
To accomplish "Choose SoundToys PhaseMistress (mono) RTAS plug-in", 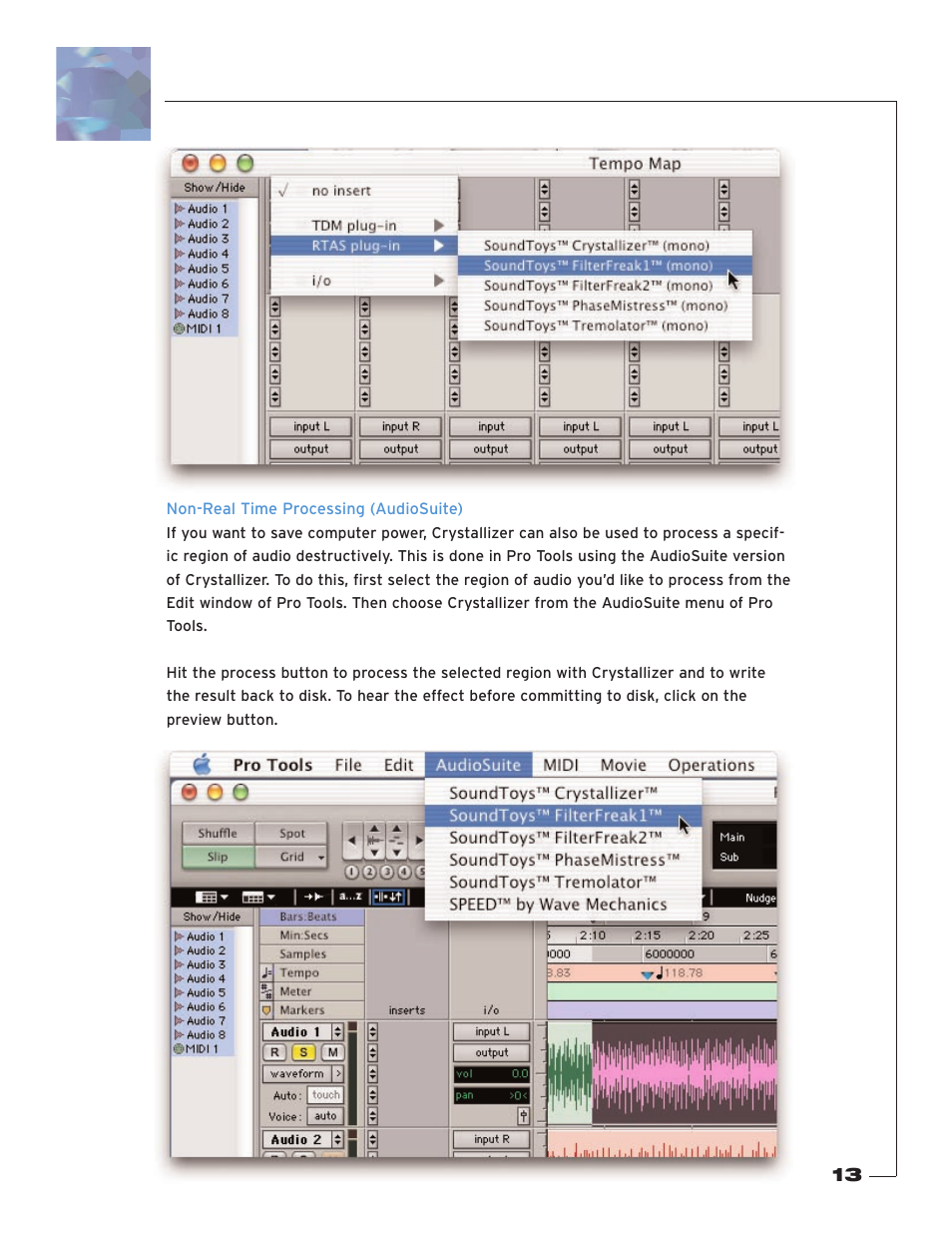I will point(605,306).
